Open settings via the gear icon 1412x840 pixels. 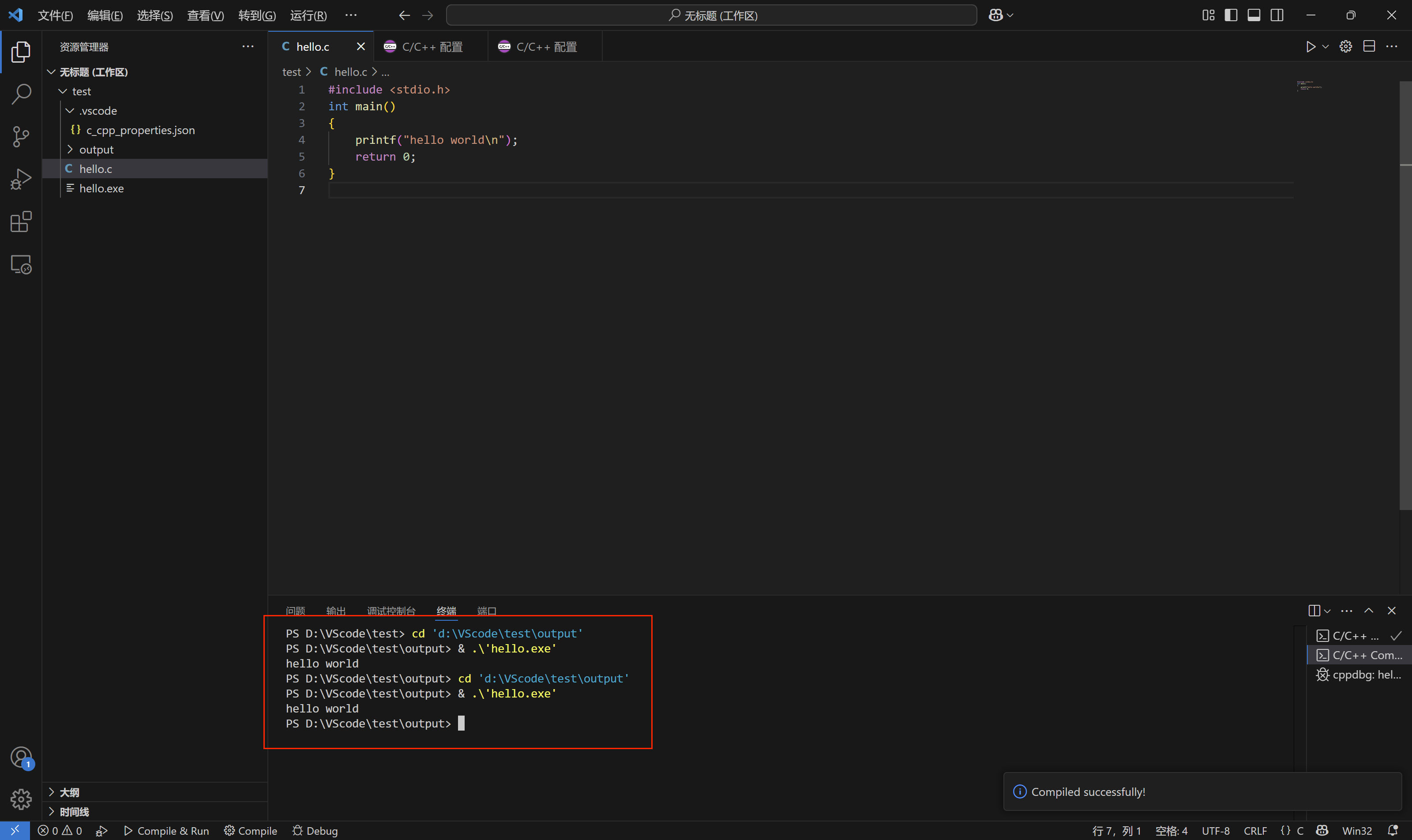point(1346,46)
